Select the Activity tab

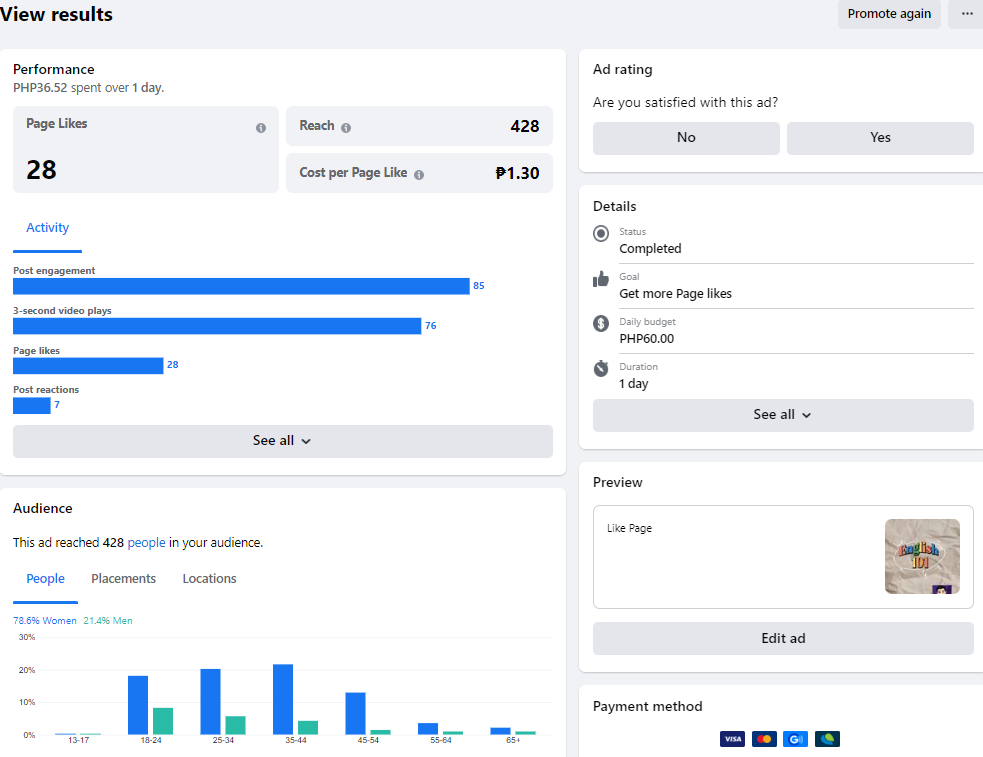click(x=48, y=228)
